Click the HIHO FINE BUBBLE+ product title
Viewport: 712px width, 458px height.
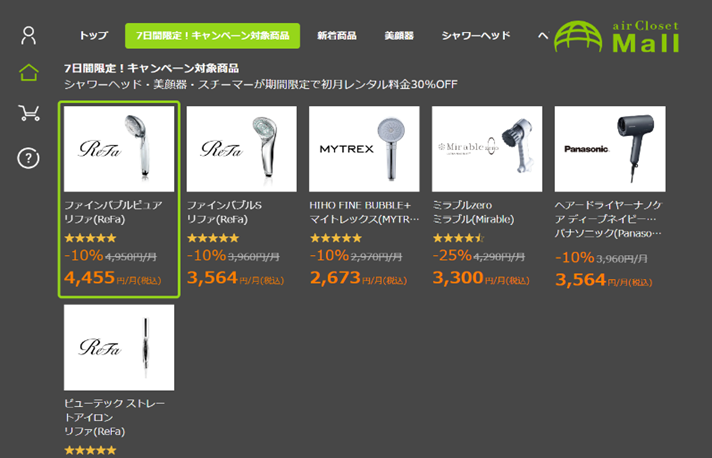click(x=360, y=205)
